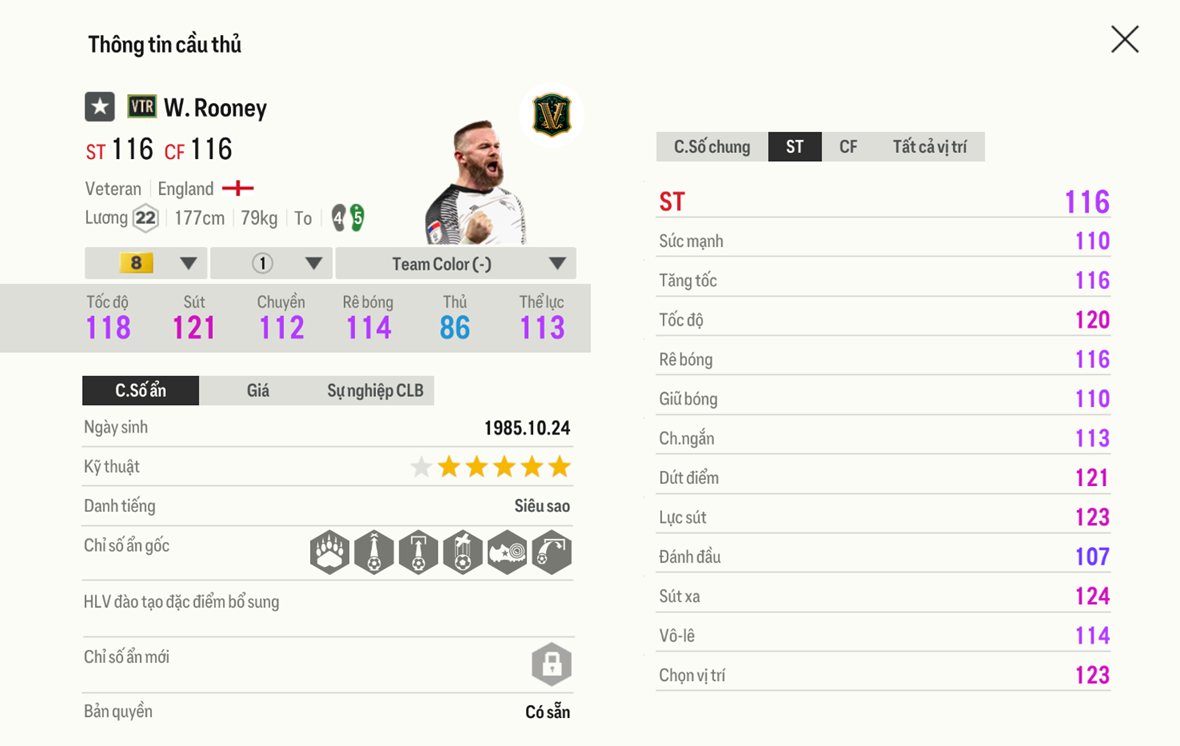
Task: Select the CF position tab
Action: (848, 147)
